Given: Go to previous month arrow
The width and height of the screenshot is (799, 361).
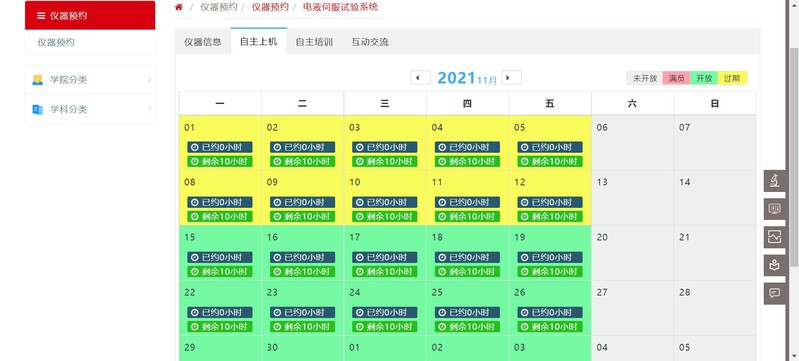Looking at the screenshot, I should pyautogui.click(x=420, y=78).
